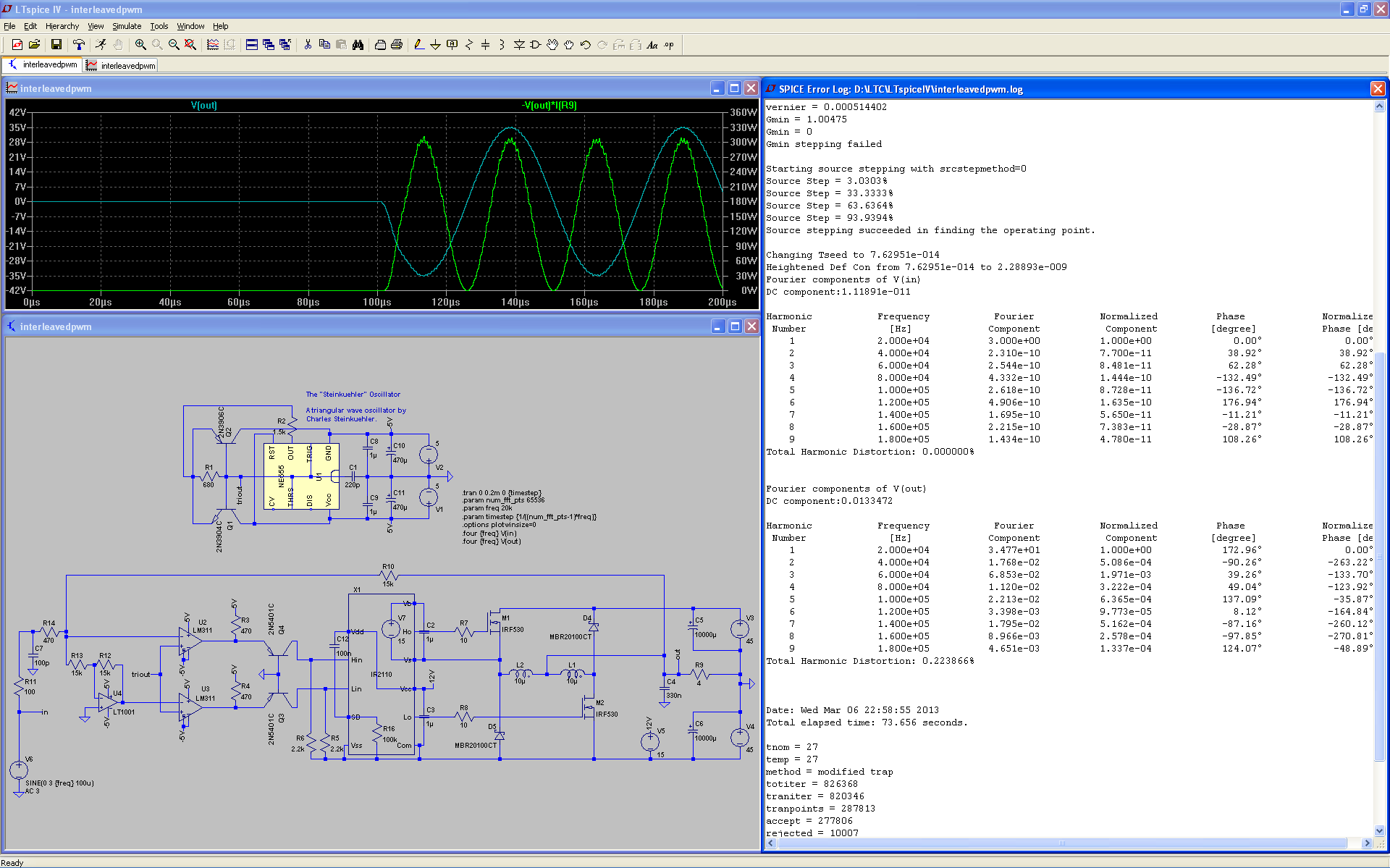Image resolution: width=1390 pixels, height=868 pixels.
Task: Place an Inductor component
Action: pyautogui.click(x=502, y=45)
